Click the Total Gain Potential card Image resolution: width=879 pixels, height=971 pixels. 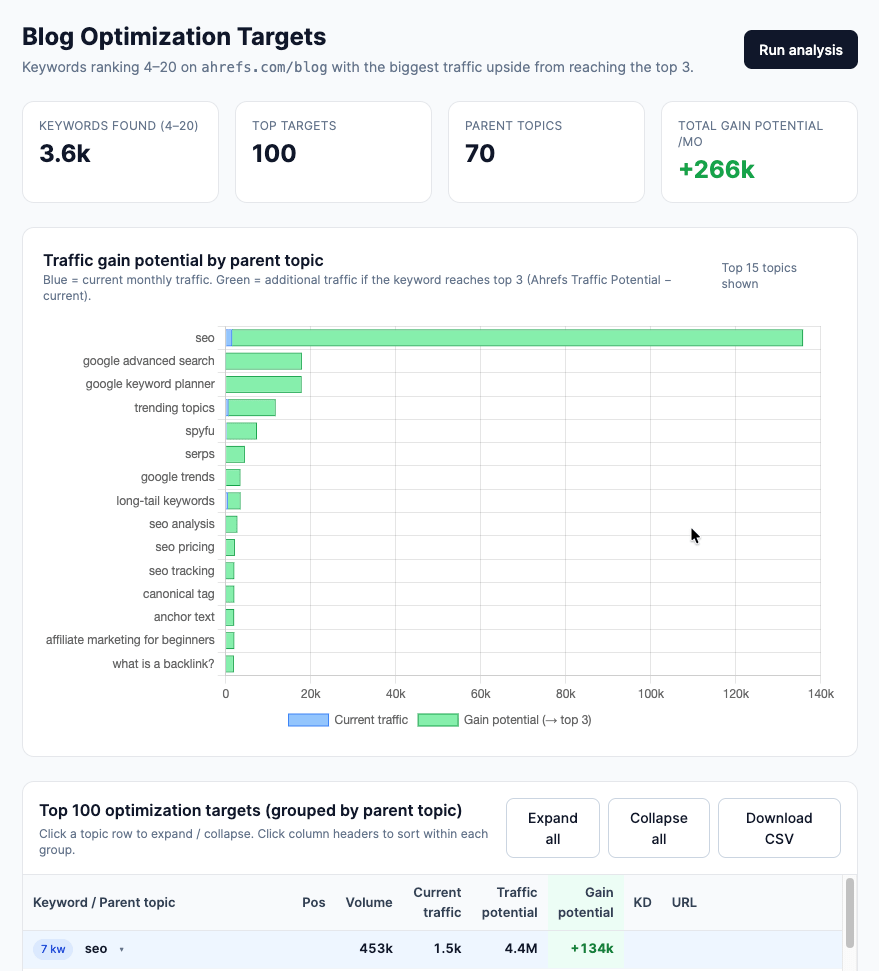pos(758,151)
